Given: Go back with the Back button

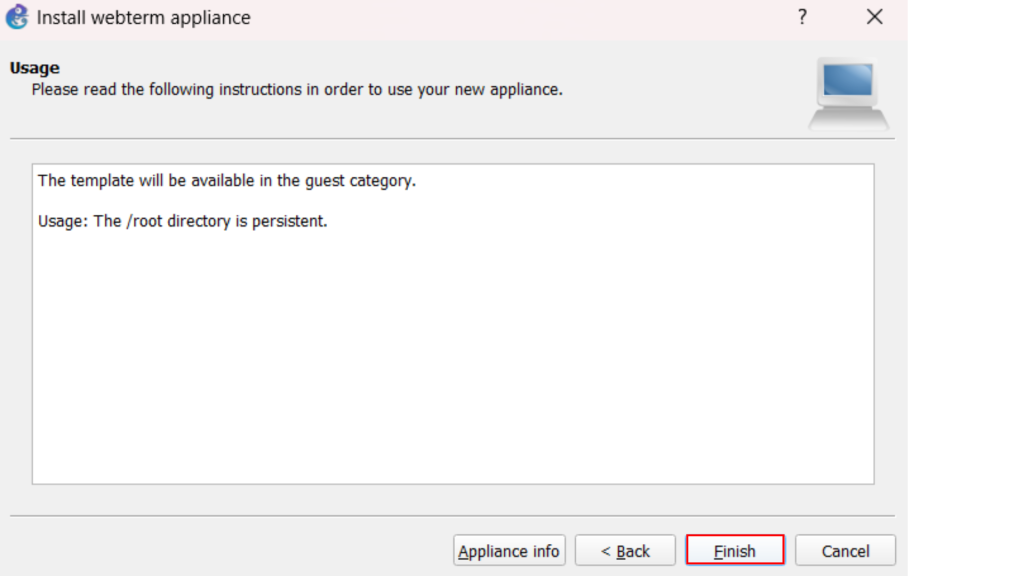Looking at the screenshot, I should pos(625,551).
